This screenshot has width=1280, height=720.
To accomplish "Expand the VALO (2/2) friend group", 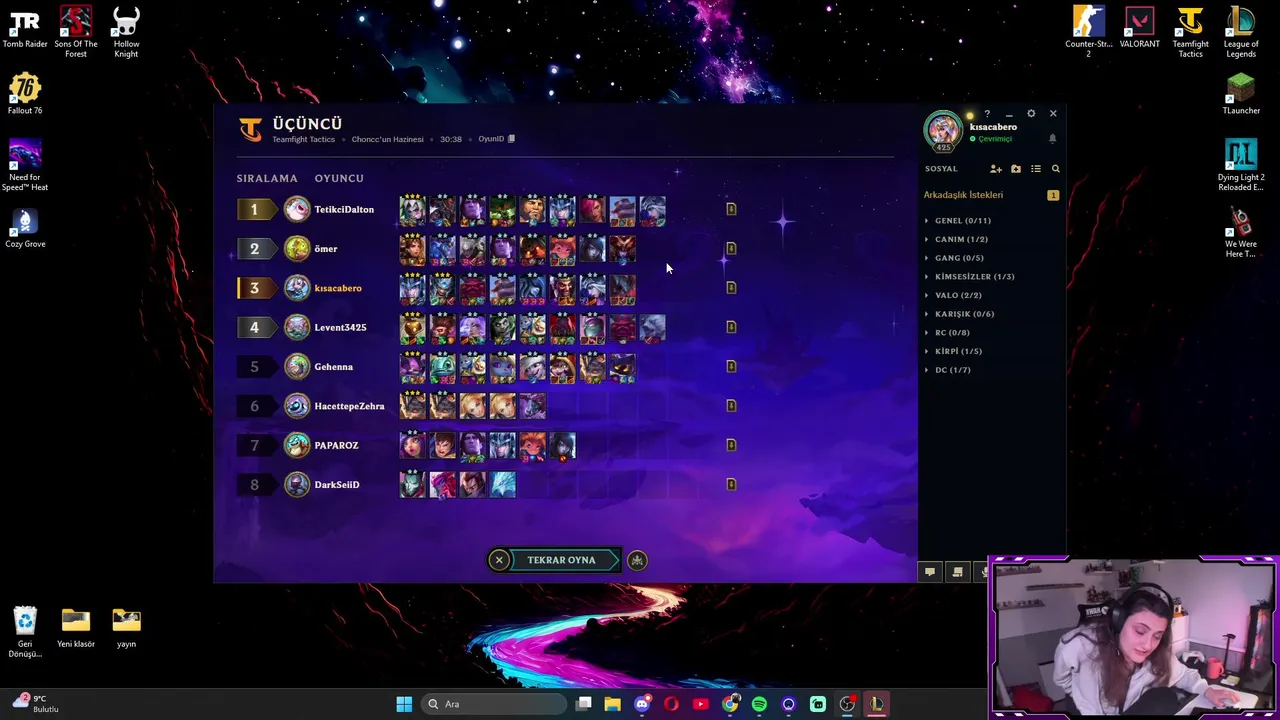I will [952, 295].
